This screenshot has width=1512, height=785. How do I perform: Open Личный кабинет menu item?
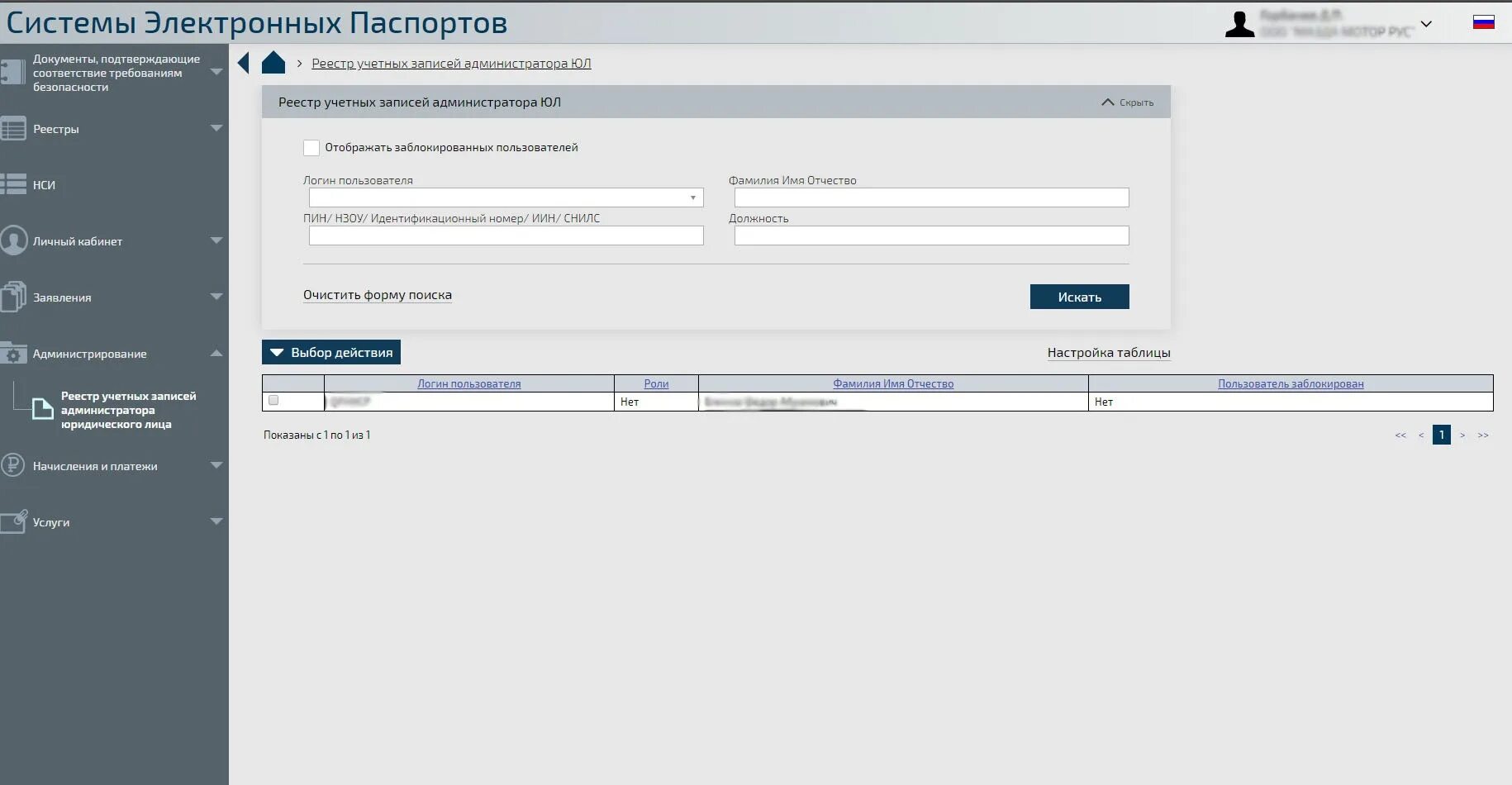[x=78, y=241]
